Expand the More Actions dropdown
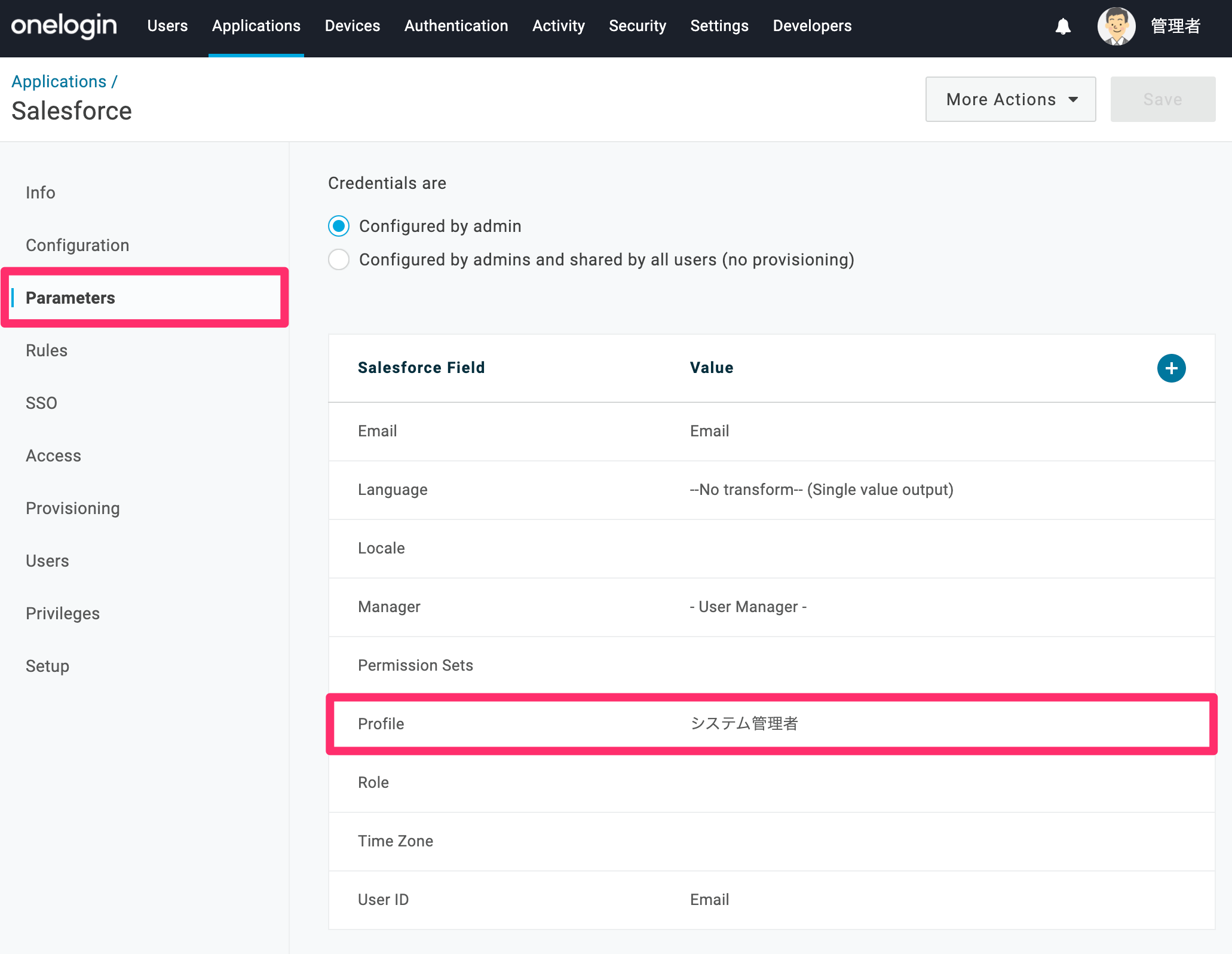 point(1010,99)
